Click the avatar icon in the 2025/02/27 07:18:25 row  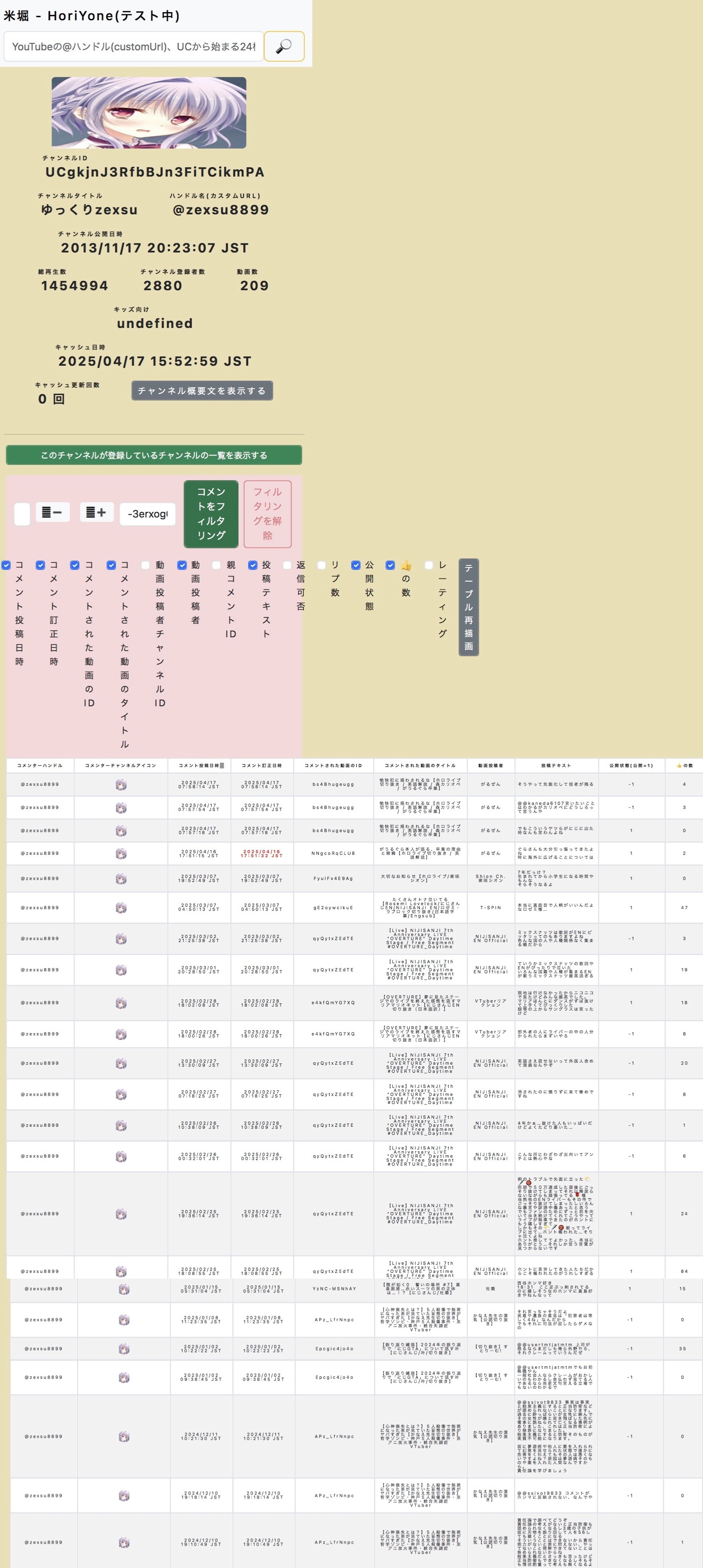pyautogui.click(x=121, y=1094)
